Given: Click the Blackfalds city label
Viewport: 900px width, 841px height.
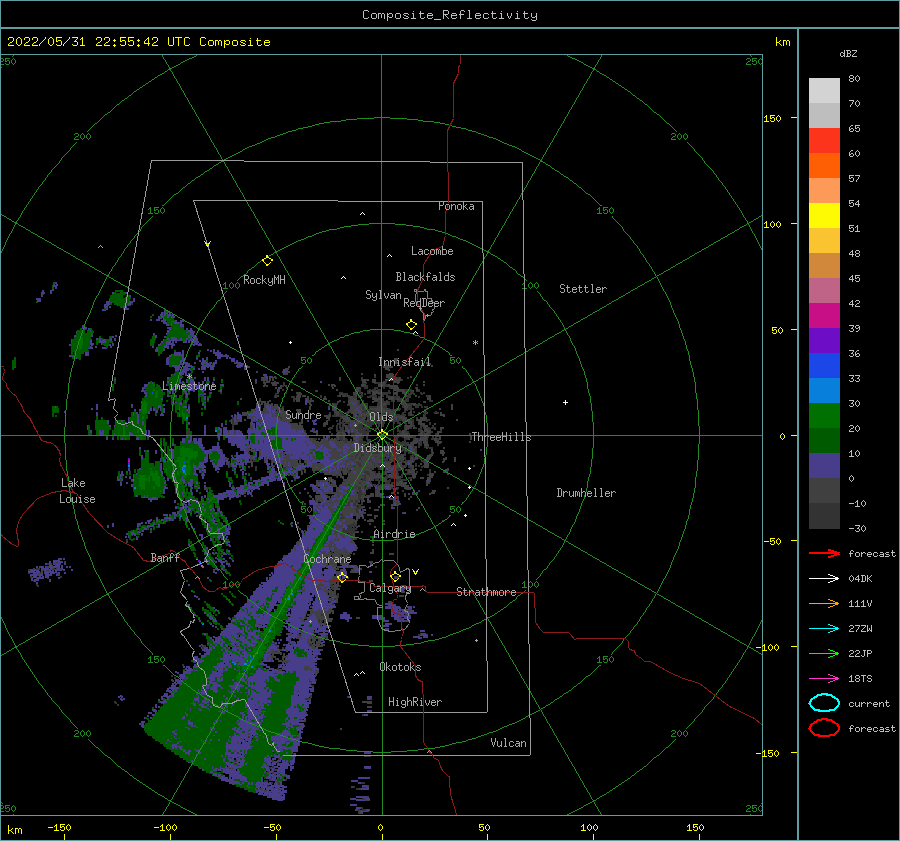Looking at the screenshot, I should (425, 277).
